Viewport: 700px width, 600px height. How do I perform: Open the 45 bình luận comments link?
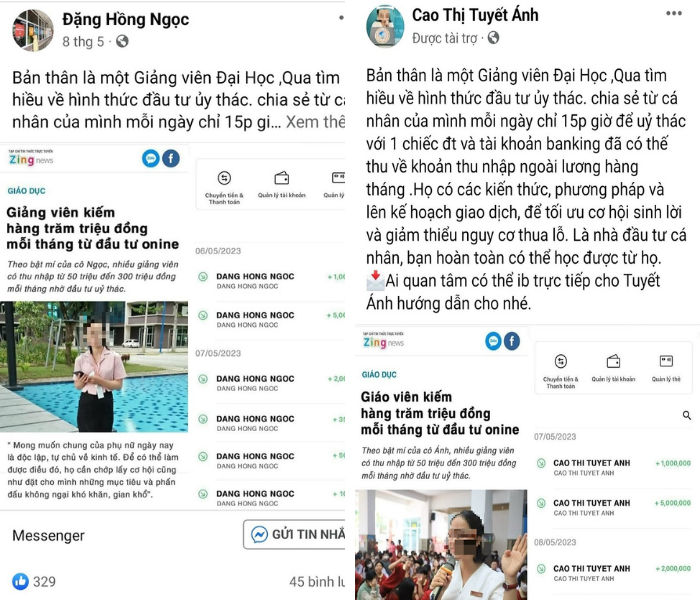(x=317, y=582)
